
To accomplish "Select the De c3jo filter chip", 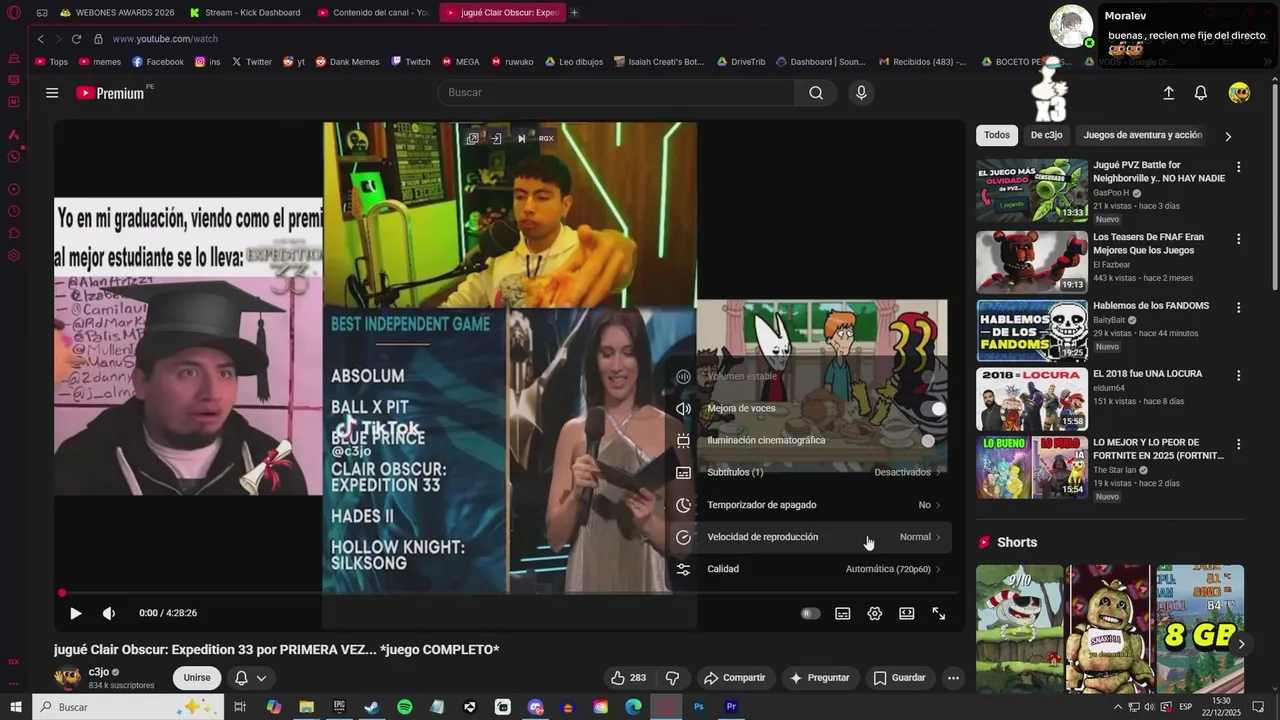I will (1046, 135).
